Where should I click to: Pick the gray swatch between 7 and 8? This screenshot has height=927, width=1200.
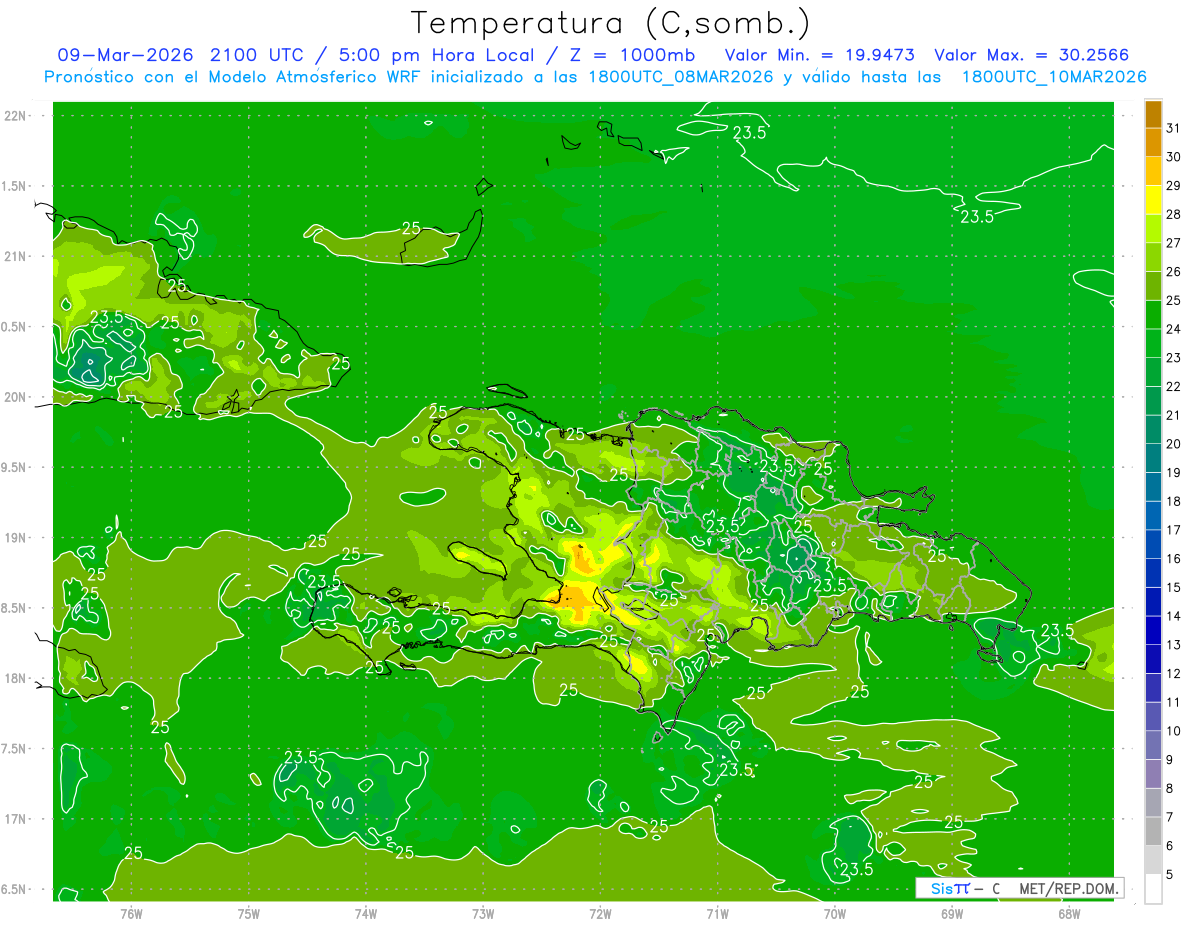click(x=1153, y=802)
